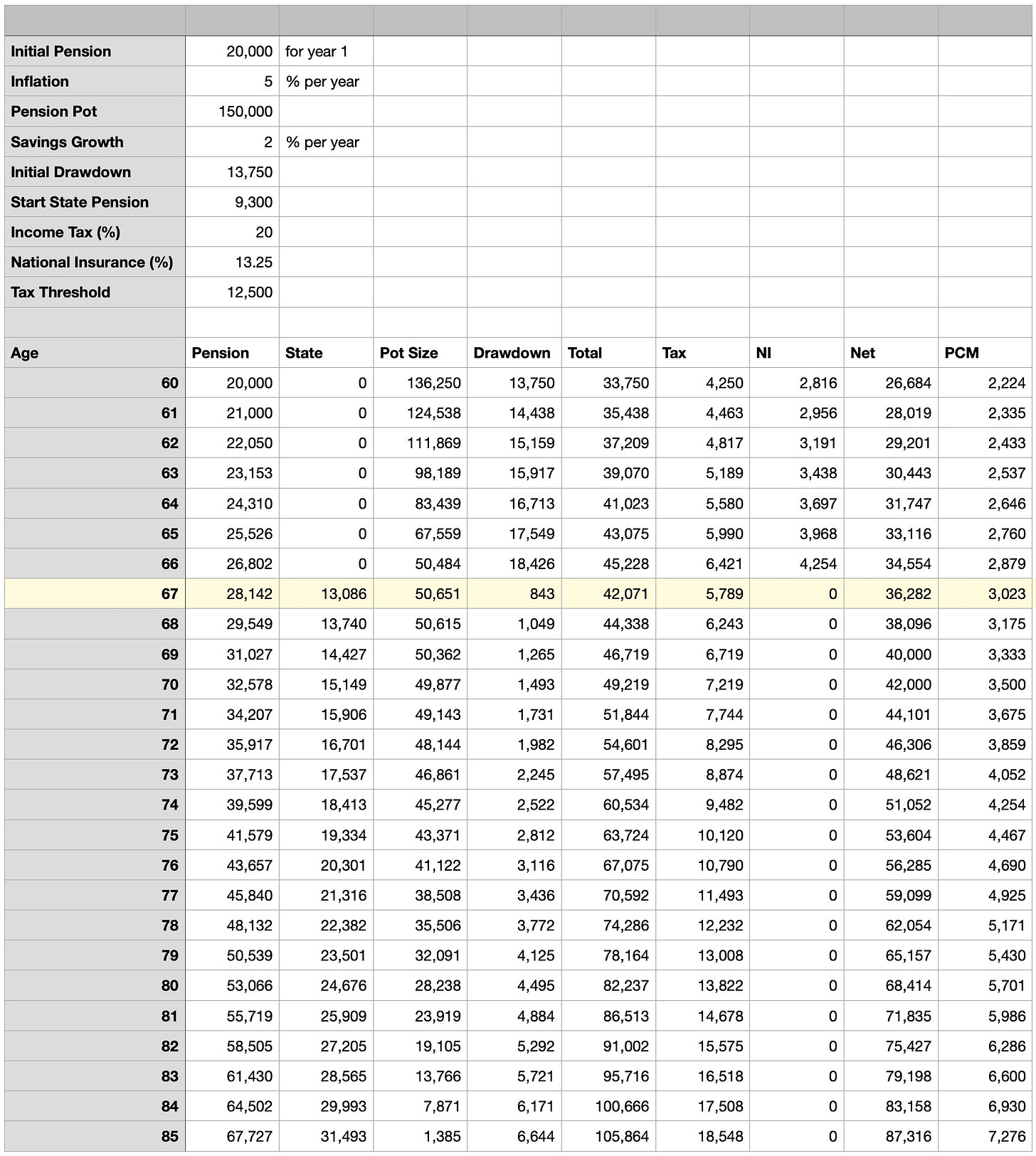Viewport: 1036px width, 1156px height.
Task: Select State 23,501 at age 79
Action: (326, 955)
